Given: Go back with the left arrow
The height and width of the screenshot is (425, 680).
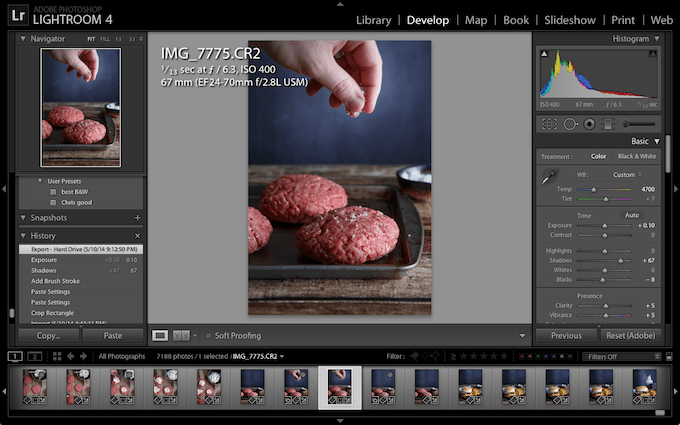Looking at the screenshot, I should pos(70,356).
